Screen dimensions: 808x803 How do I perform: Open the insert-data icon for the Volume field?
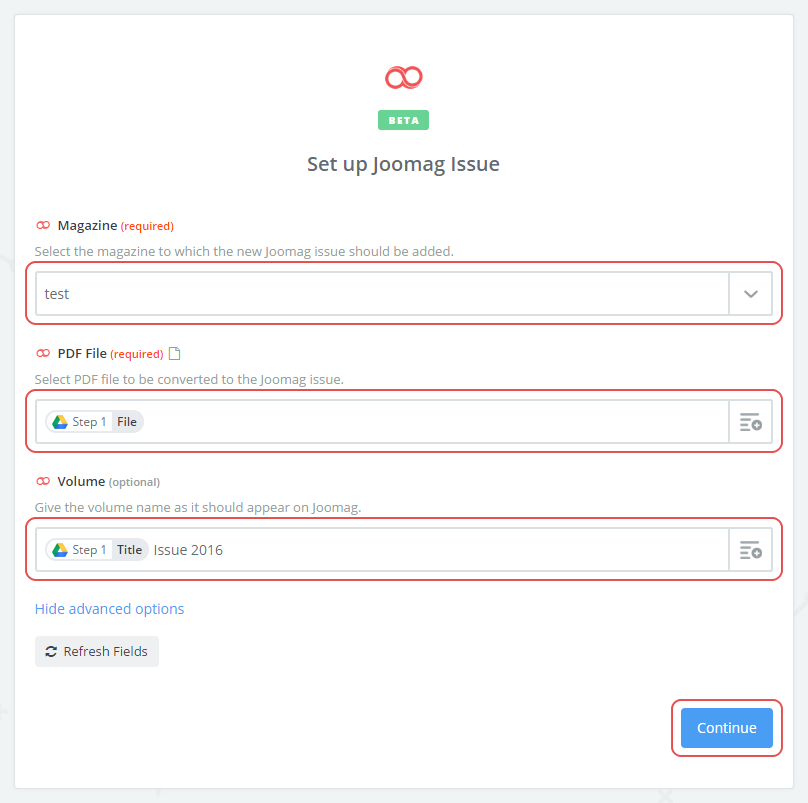[750, 550]
